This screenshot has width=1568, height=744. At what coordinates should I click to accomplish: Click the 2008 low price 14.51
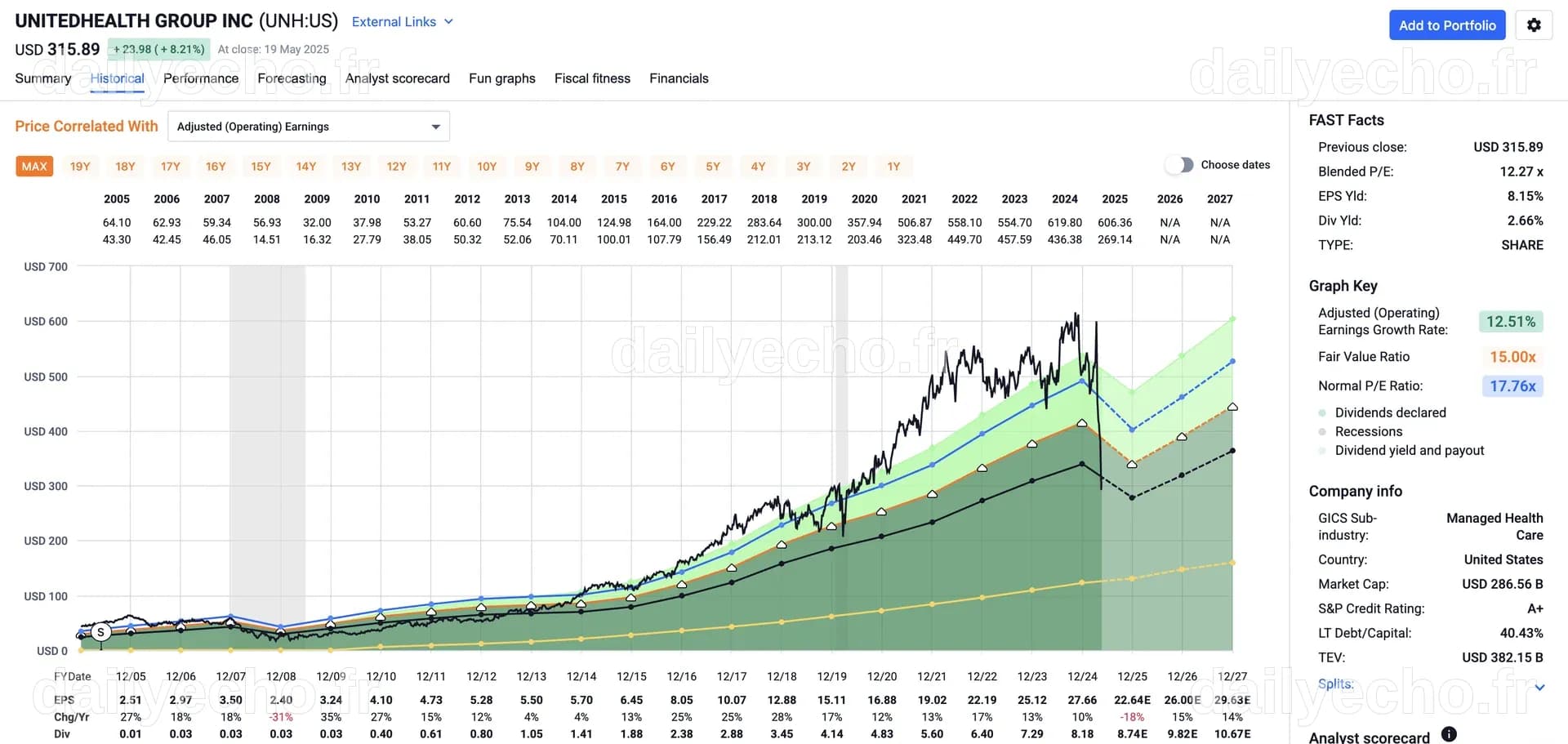click(x=267, y=240)
